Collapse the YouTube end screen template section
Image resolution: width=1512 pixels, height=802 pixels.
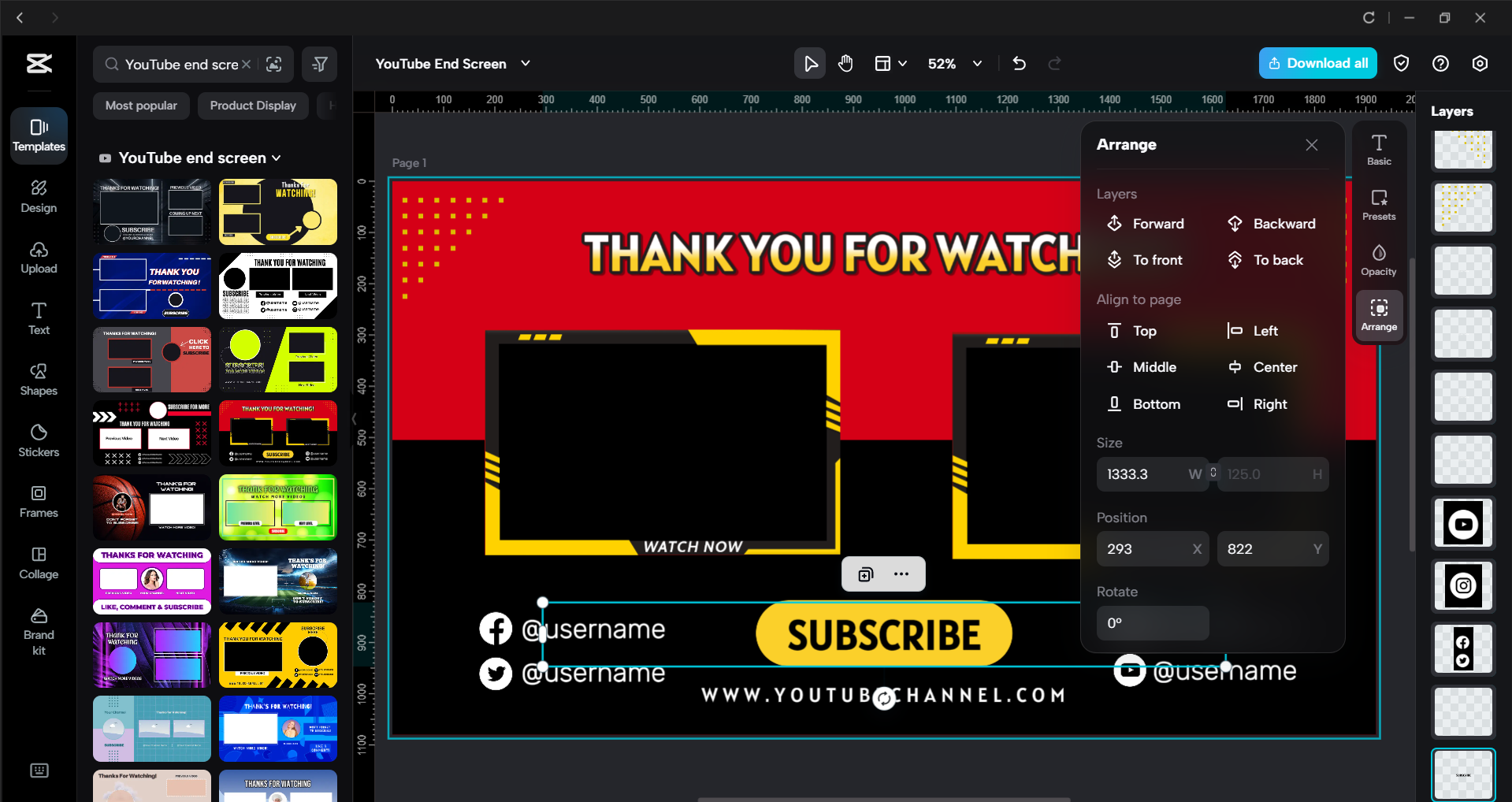277,158
